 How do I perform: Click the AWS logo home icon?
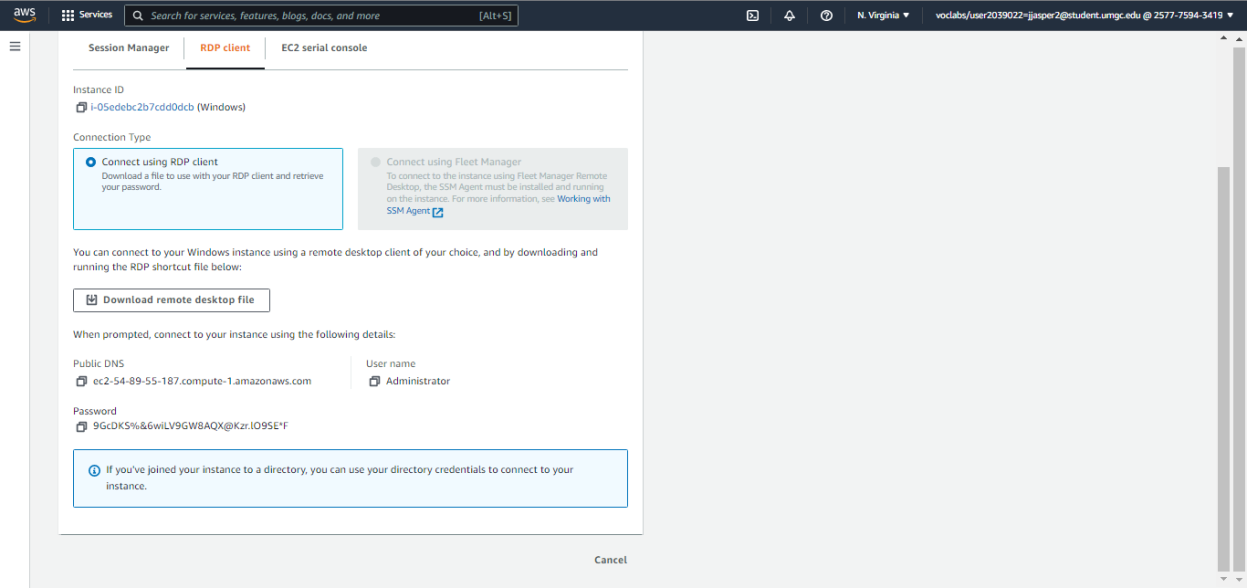pos(24,15)
